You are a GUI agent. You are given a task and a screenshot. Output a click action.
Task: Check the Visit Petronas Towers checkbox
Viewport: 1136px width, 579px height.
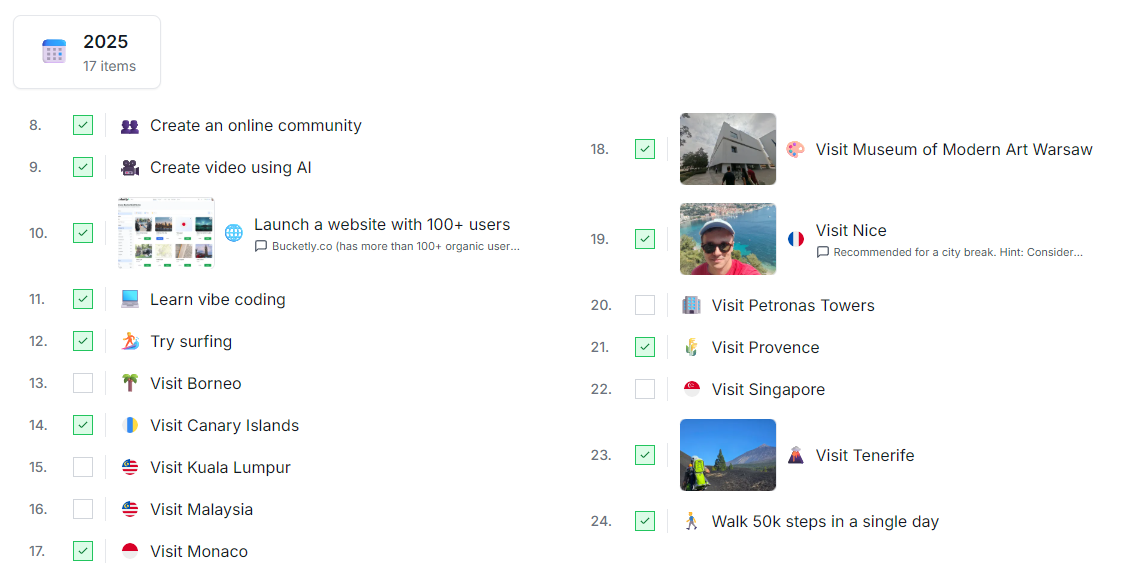645,305
